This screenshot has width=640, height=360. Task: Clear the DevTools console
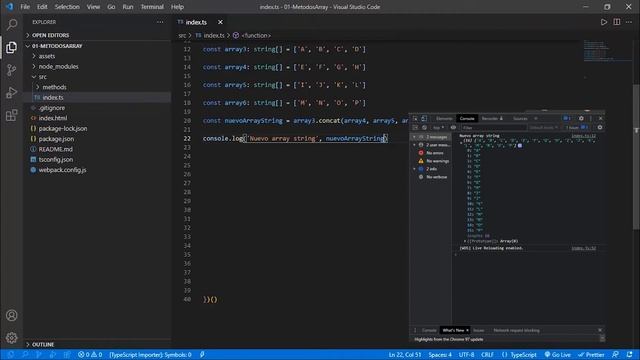click(x=424, y=128)
